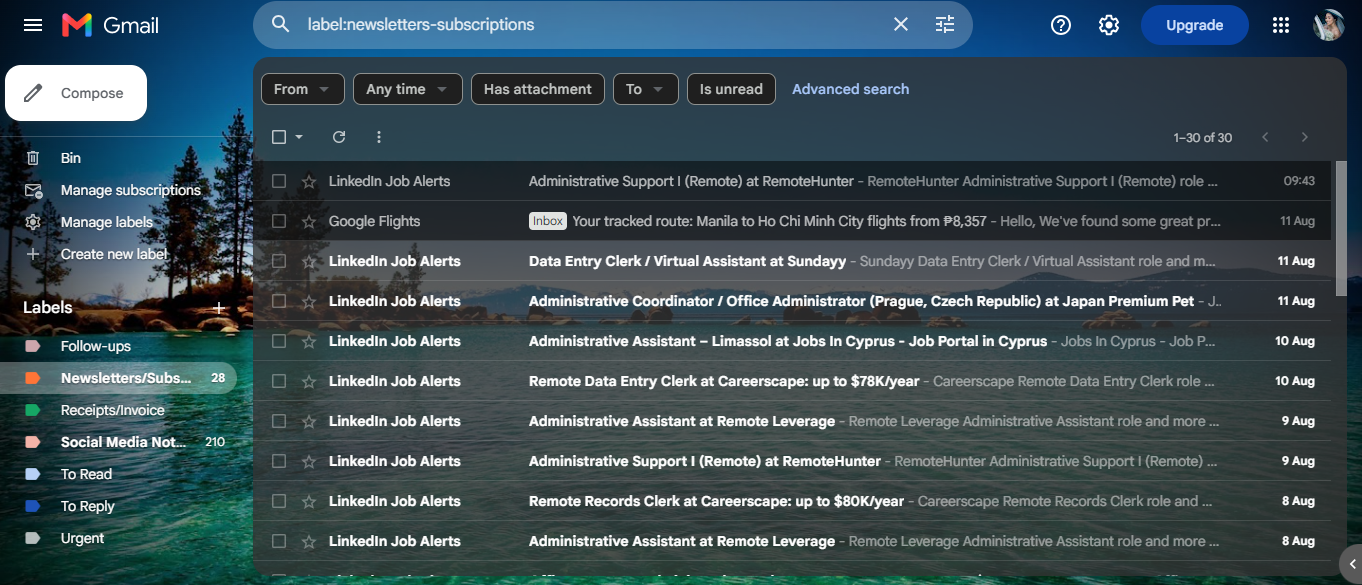This screenshot has width=1362, height=585.
Task: Open Advanced search link
Action: click(851, 89)
